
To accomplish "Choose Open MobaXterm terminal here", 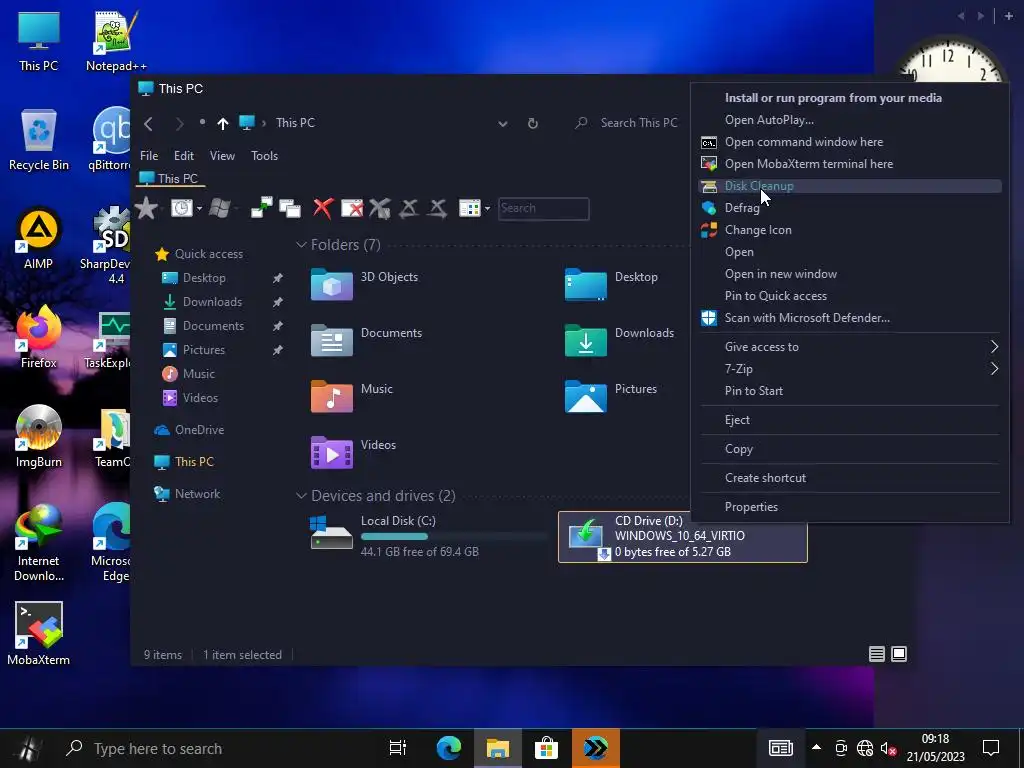I will pos(850,164).
